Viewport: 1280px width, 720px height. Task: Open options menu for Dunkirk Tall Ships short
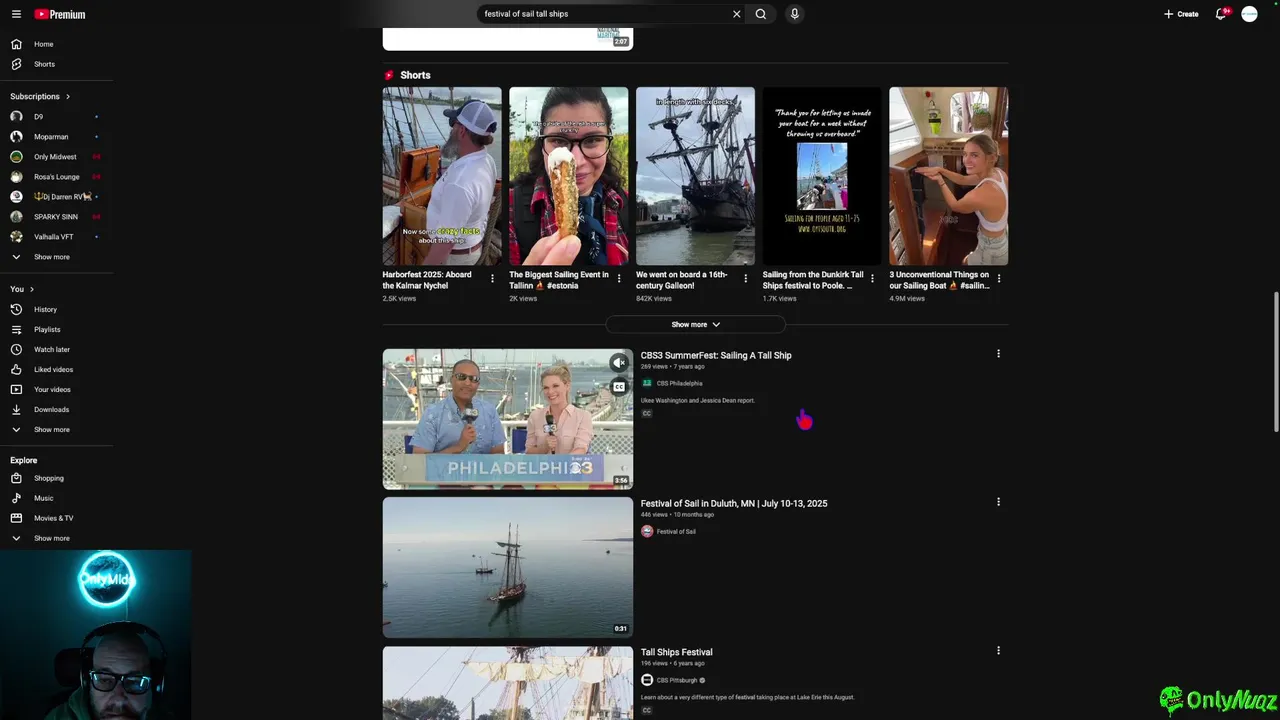872,279
